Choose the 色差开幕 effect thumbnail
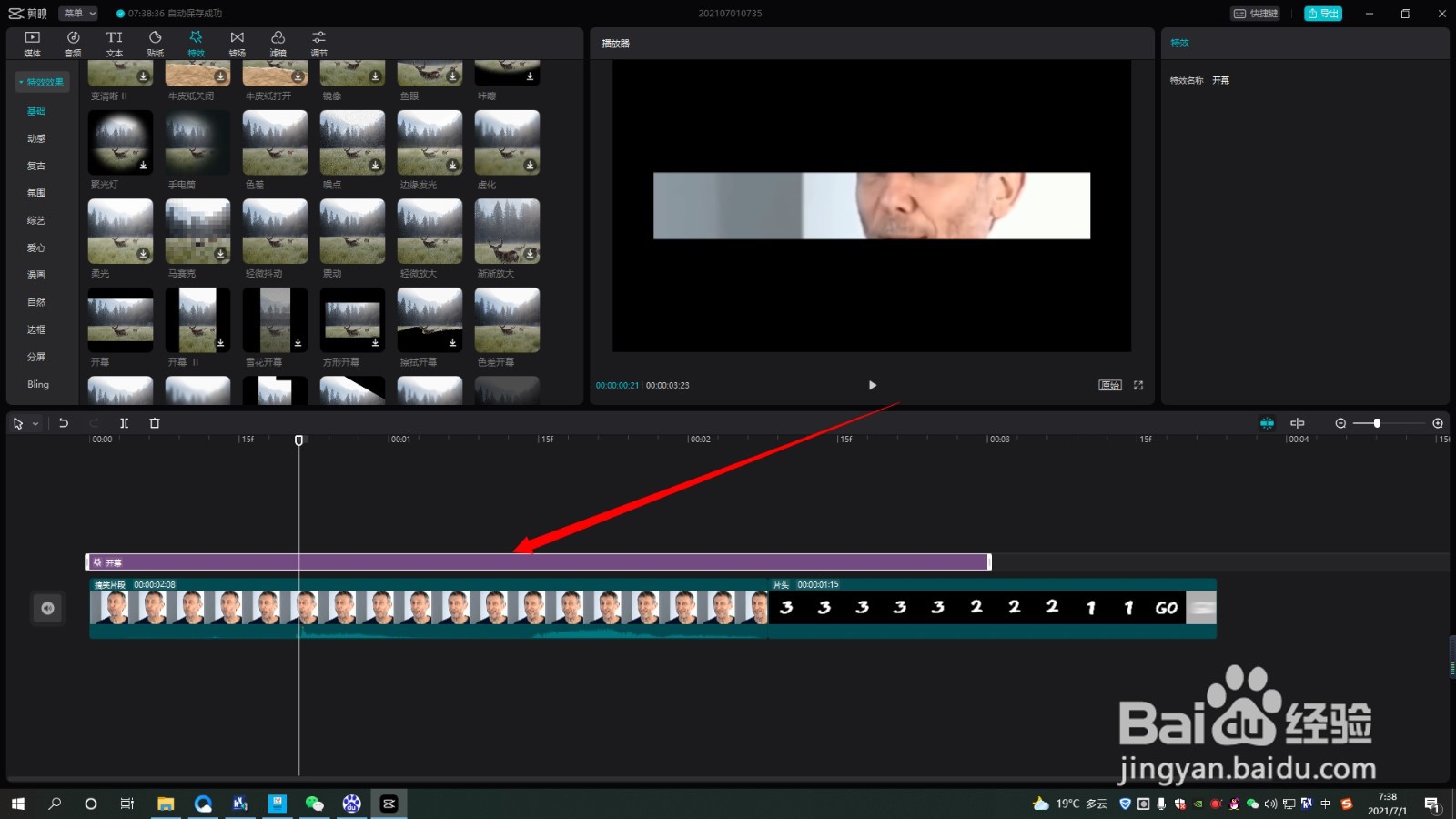The width and height of the screenshot is (1456, 819). pyautogui.click(x=507, y=320)
